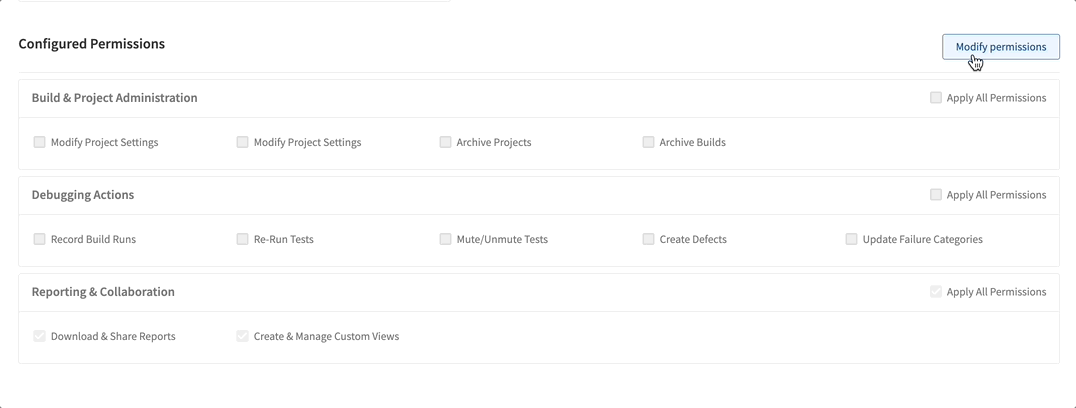The width and height of the screenshot is (1076, 408).
Task: Click the Build & Project Administration section title
Action: (114, 98)
